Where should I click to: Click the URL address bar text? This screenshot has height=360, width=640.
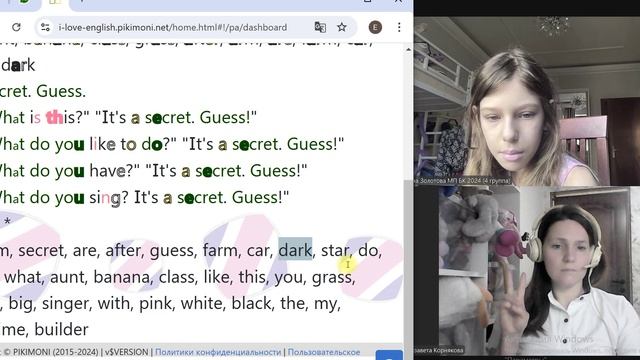pyautogui.click(x=173, y=27)
